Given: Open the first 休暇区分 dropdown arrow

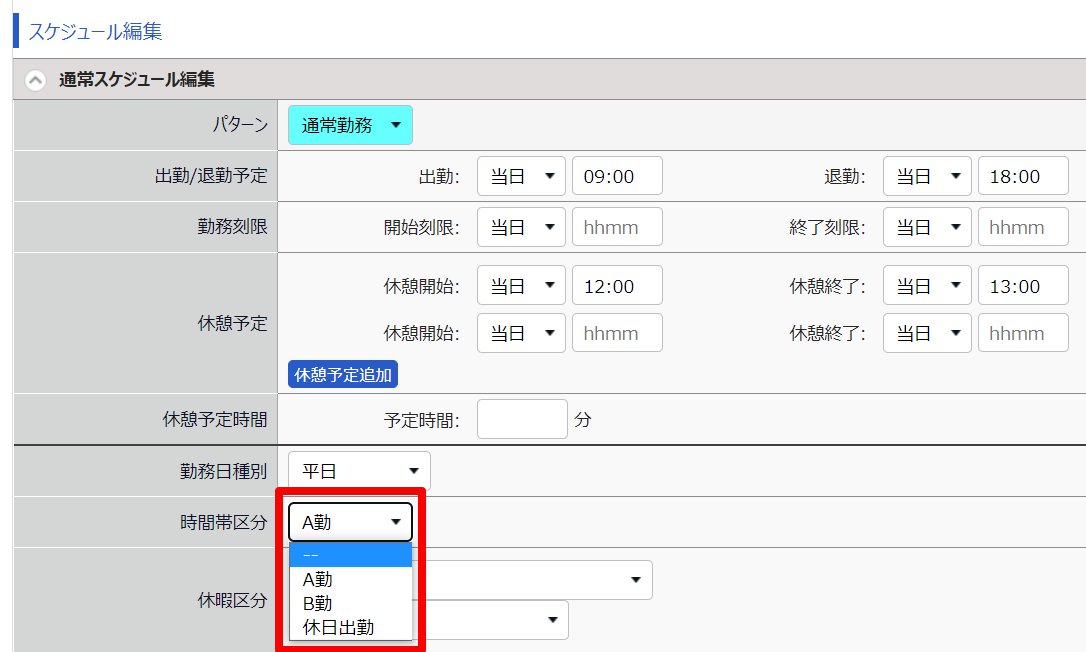Looking at the screenshot, I should point(635,580).
